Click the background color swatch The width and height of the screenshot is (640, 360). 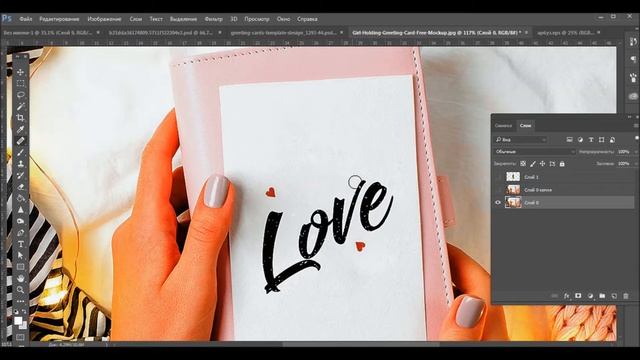(x=24, y=326)
